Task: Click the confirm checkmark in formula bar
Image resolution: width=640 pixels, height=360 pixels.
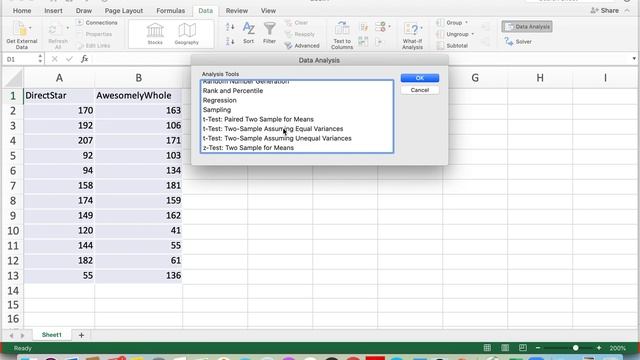Action: (x=69, y=59)
